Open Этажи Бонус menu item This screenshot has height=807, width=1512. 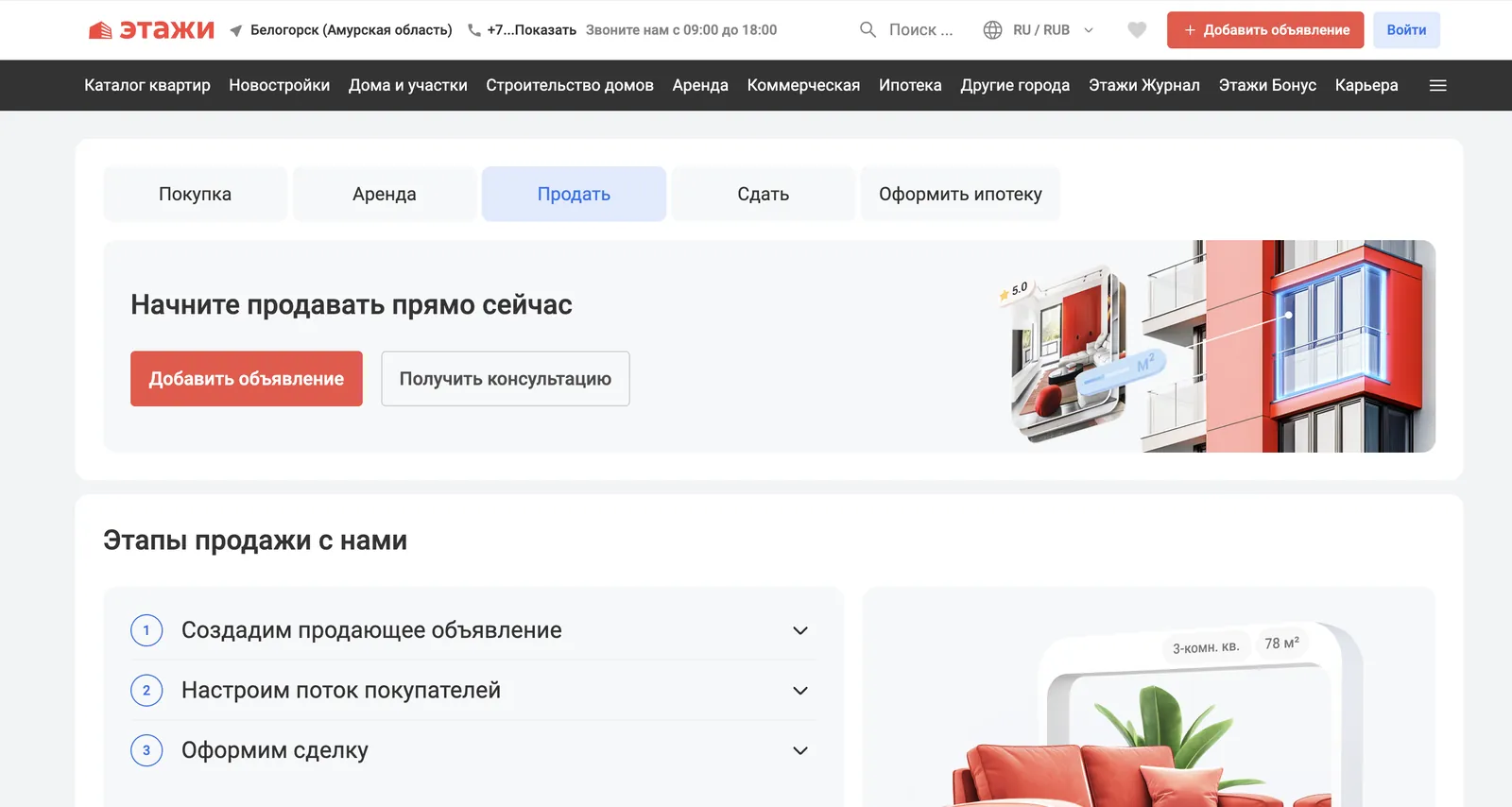pos(1267,85)
